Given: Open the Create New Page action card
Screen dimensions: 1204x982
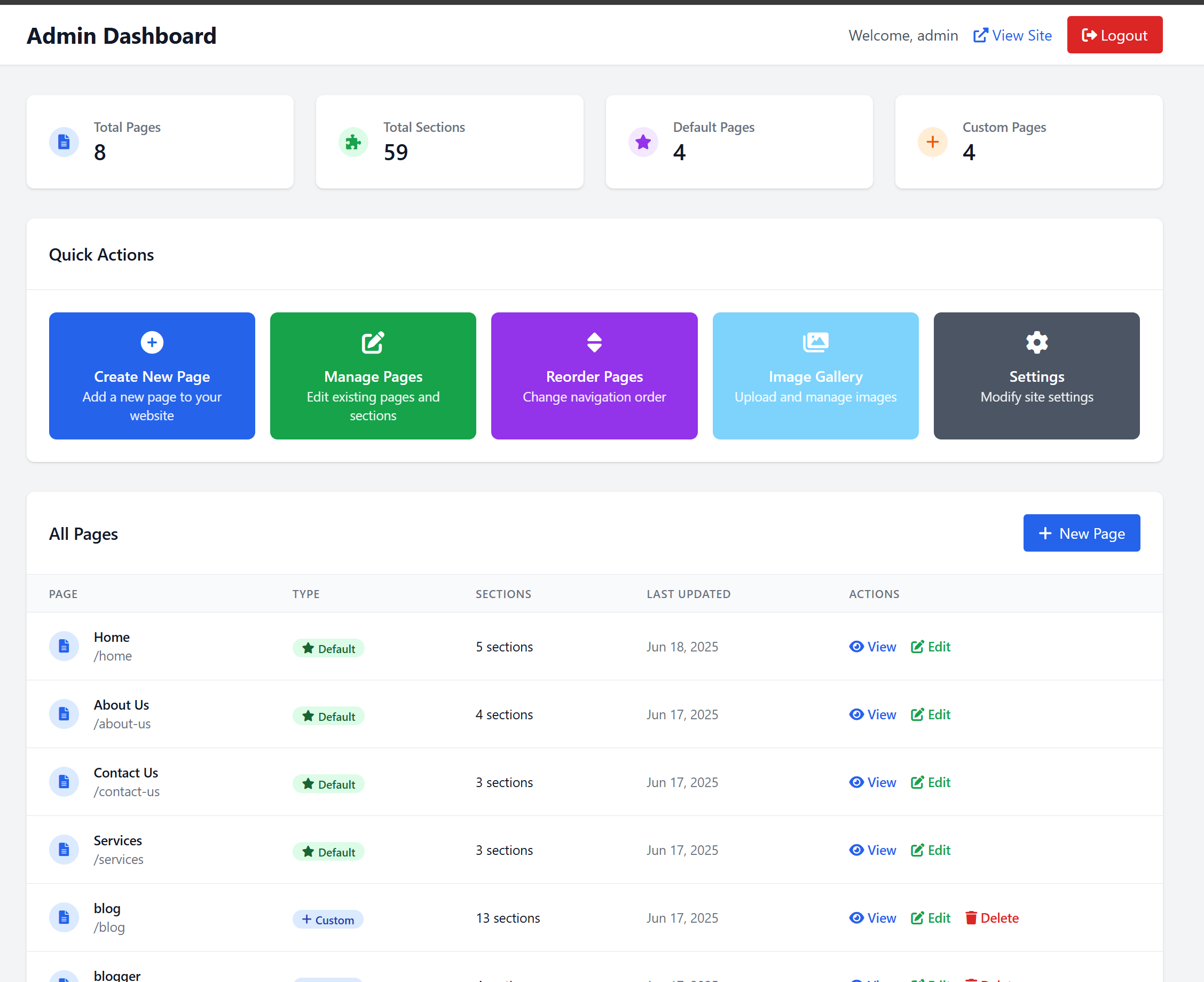Looking at the screenshot, I should click(x=152, y=375).
